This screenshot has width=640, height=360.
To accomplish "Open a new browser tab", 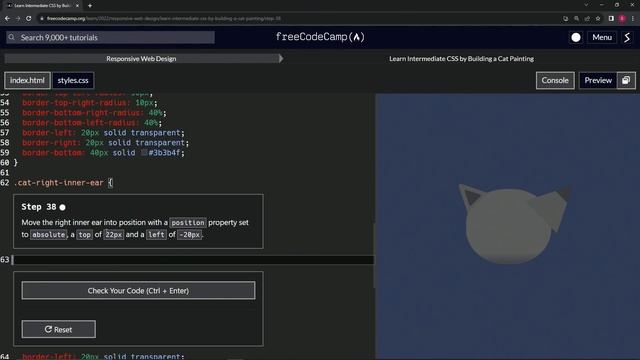I will tap(90, 6).
